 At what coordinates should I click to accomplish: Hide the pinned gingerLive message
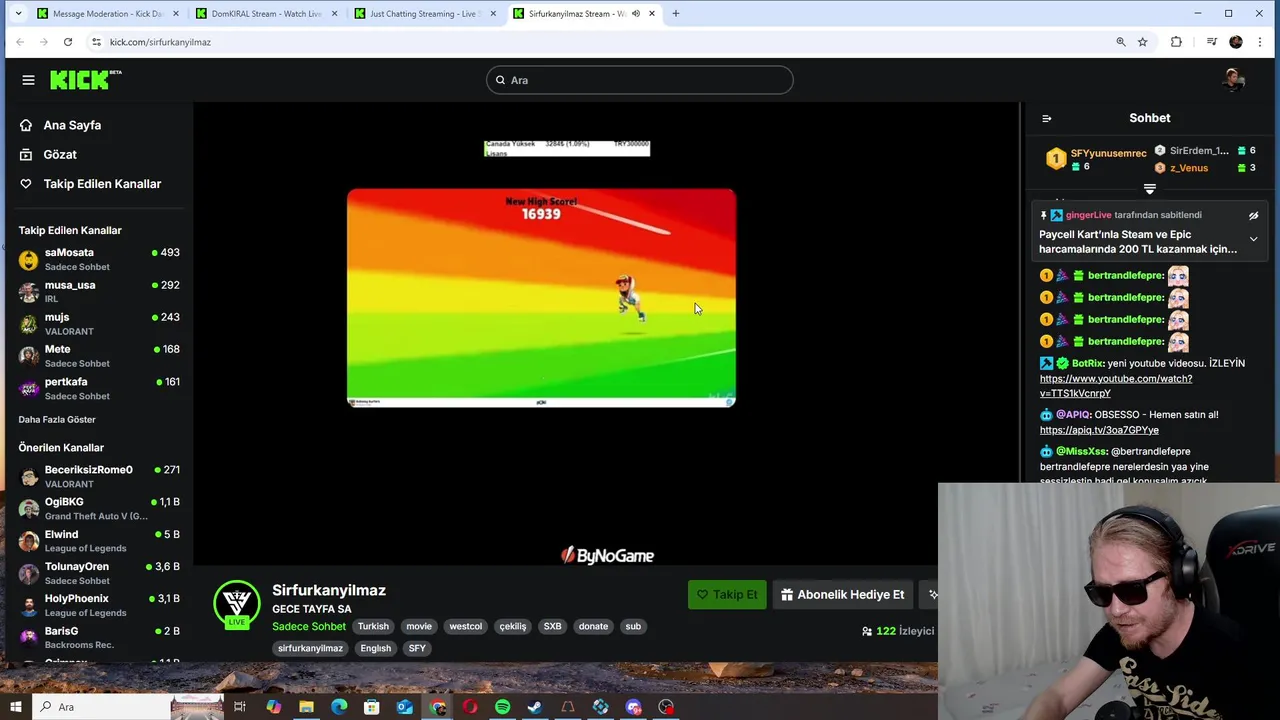1253,215
